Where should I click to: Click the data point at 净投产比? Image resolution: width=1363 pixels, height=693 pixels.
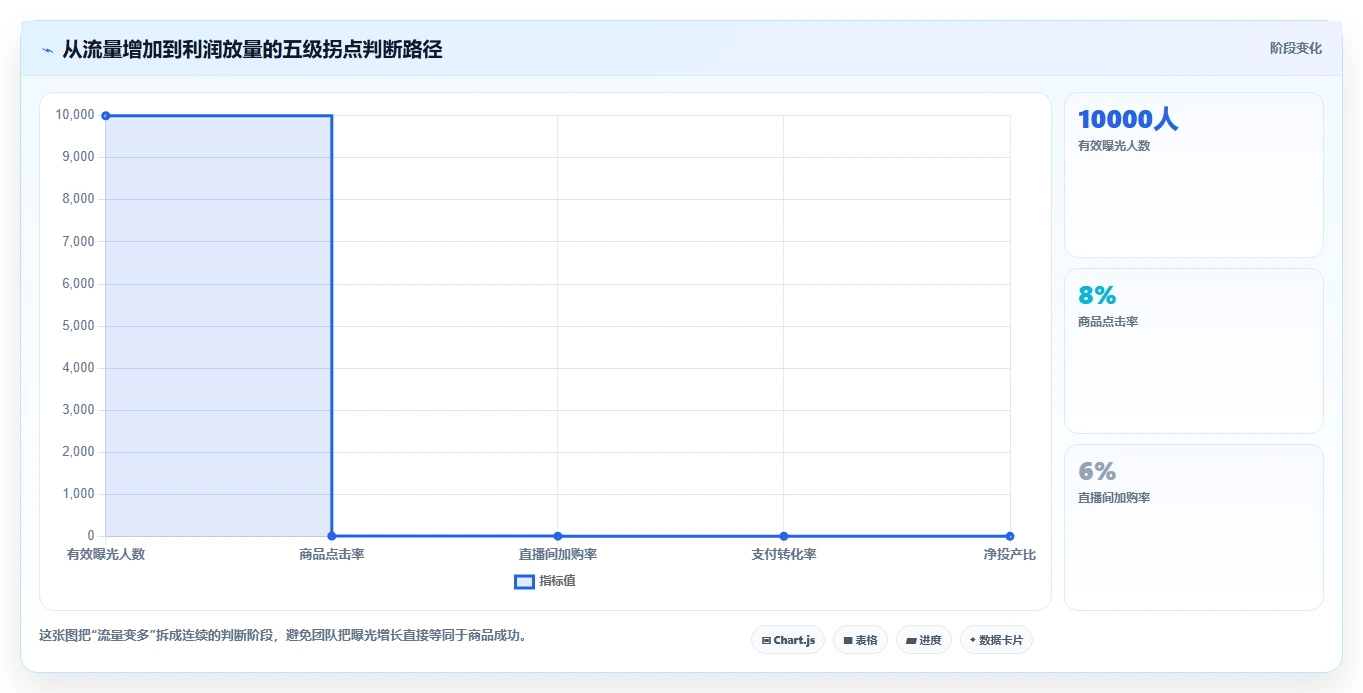1009,536
